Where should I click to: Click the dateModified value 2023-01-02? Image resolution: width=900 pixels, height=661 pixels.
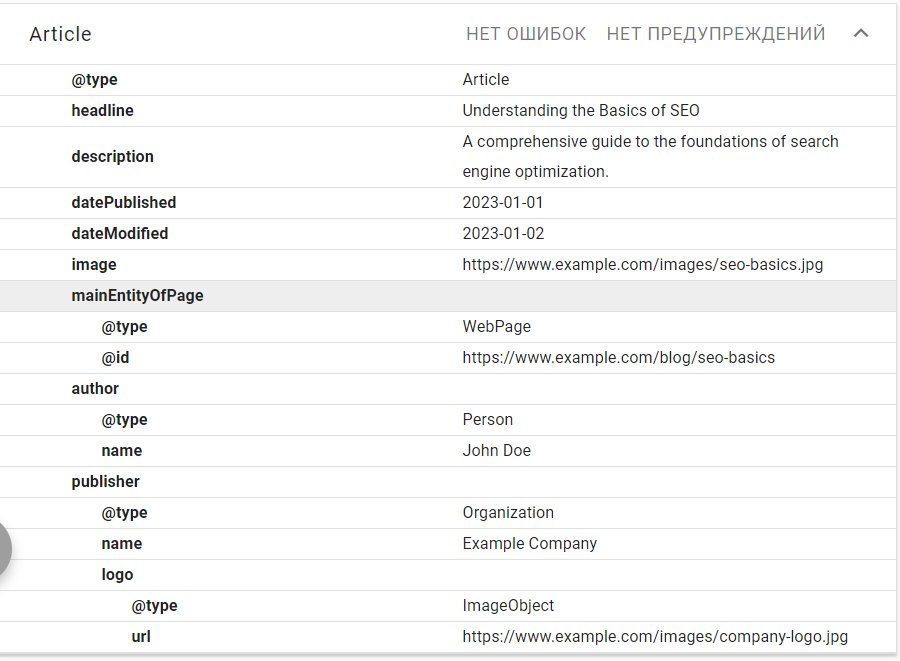(503, 234)
